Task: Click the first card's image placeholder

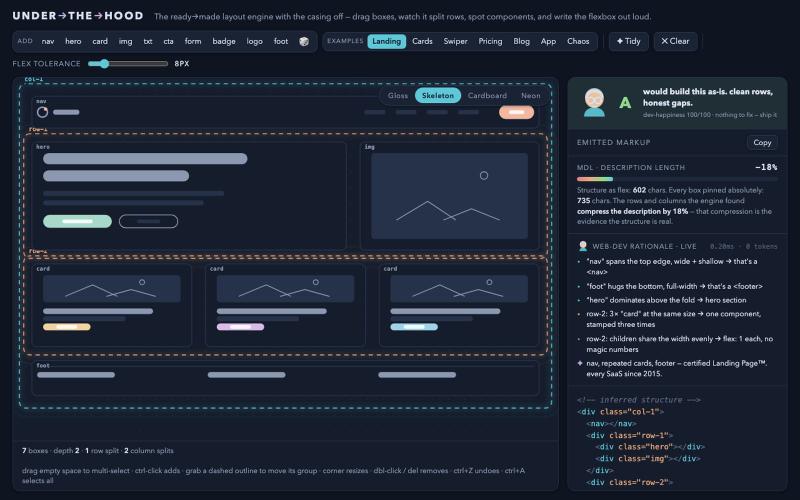Action: (x=112, y=289)
